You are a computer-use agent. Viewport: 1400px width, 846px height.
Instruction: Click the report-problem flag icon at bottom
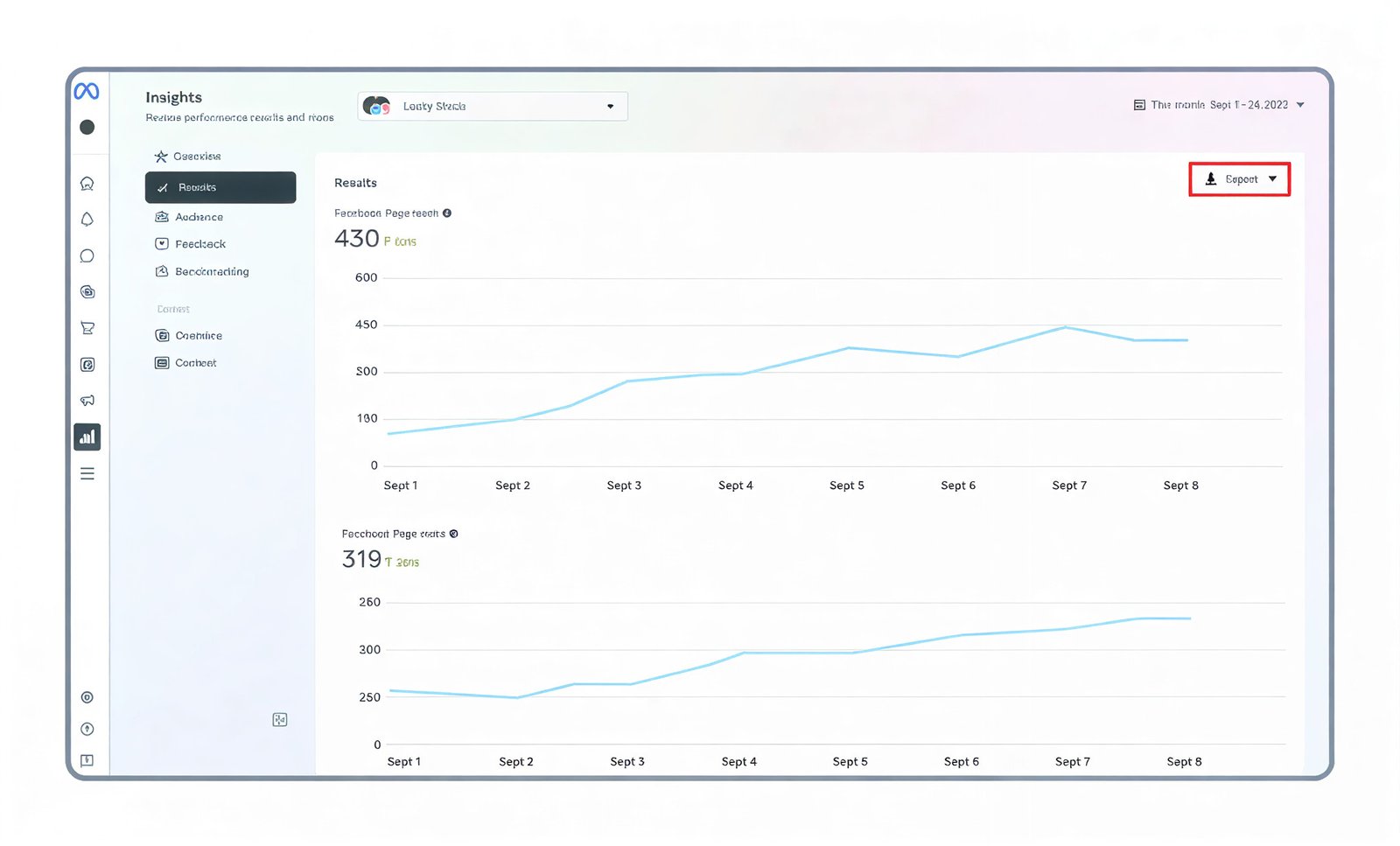coord(87,760)
